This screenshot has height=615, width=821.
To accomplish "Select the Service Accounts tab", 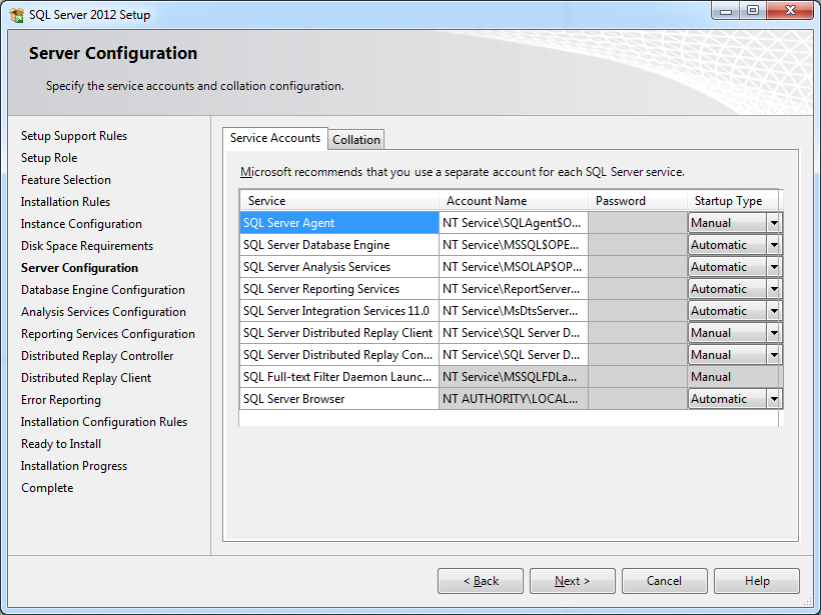I will [x=275, y=138].
